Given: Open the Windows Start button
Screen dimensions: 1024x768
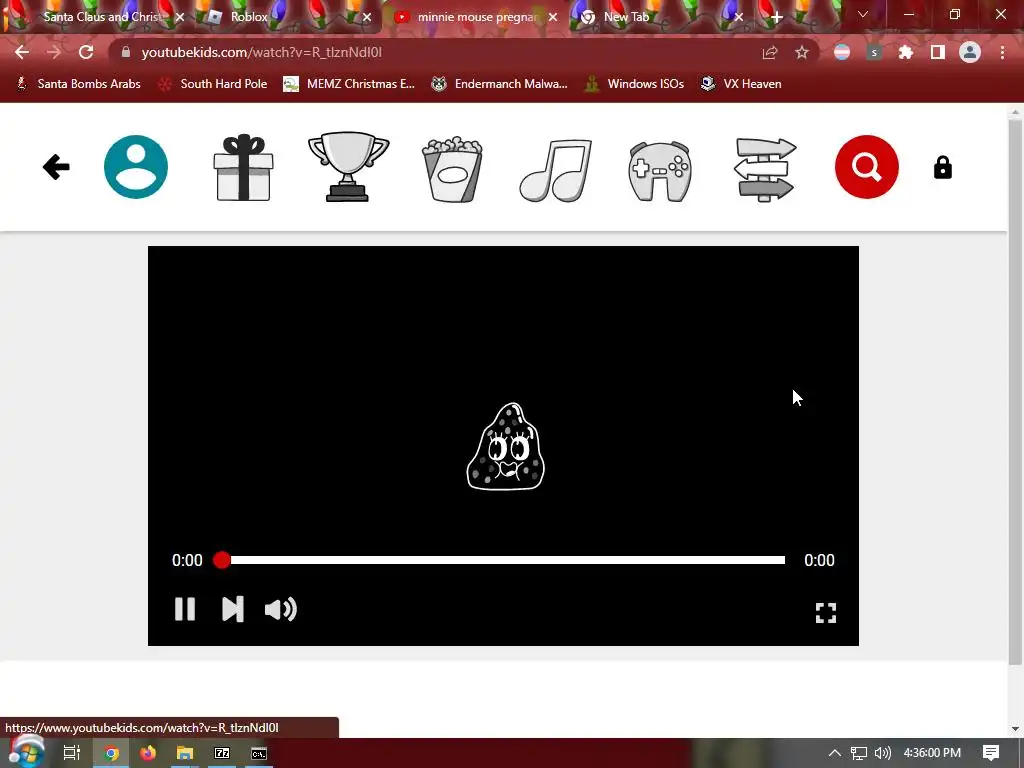Looking at the screenshot, I should 26,753.
